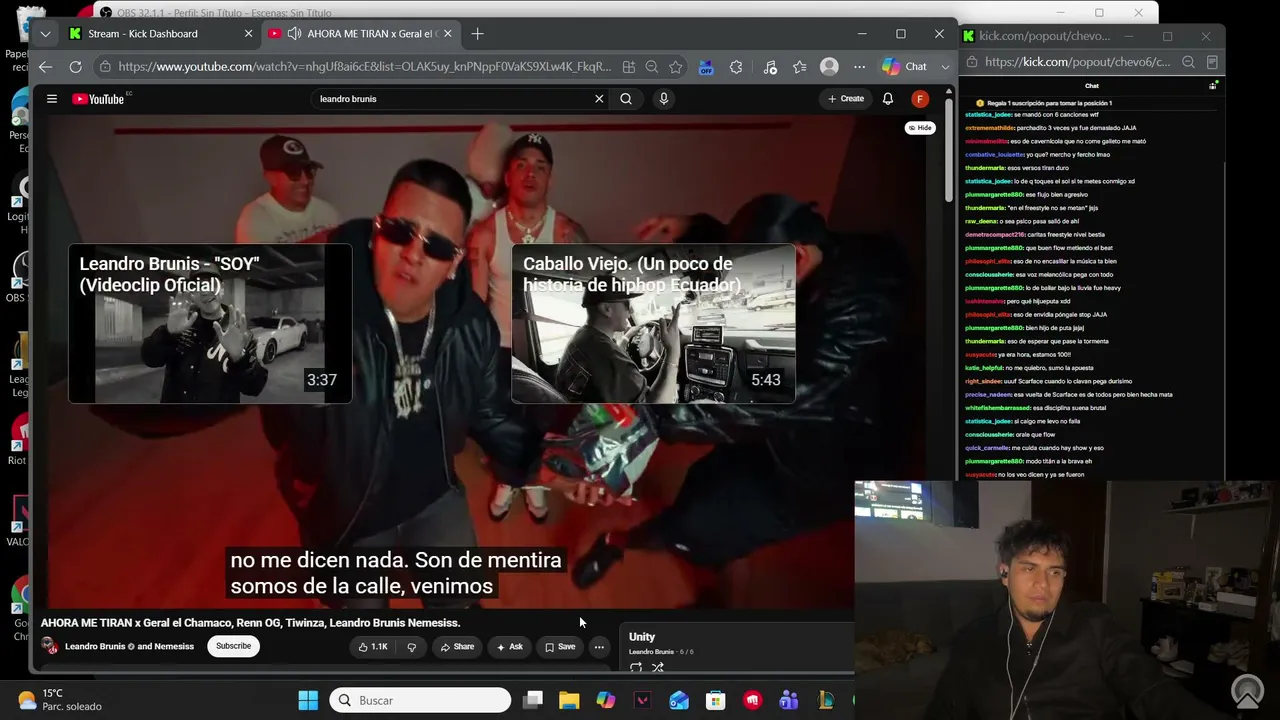The height and width of the screenshot is (720, 1280).
Task: Click the Ask button under the video
Action: coord(510,647)
